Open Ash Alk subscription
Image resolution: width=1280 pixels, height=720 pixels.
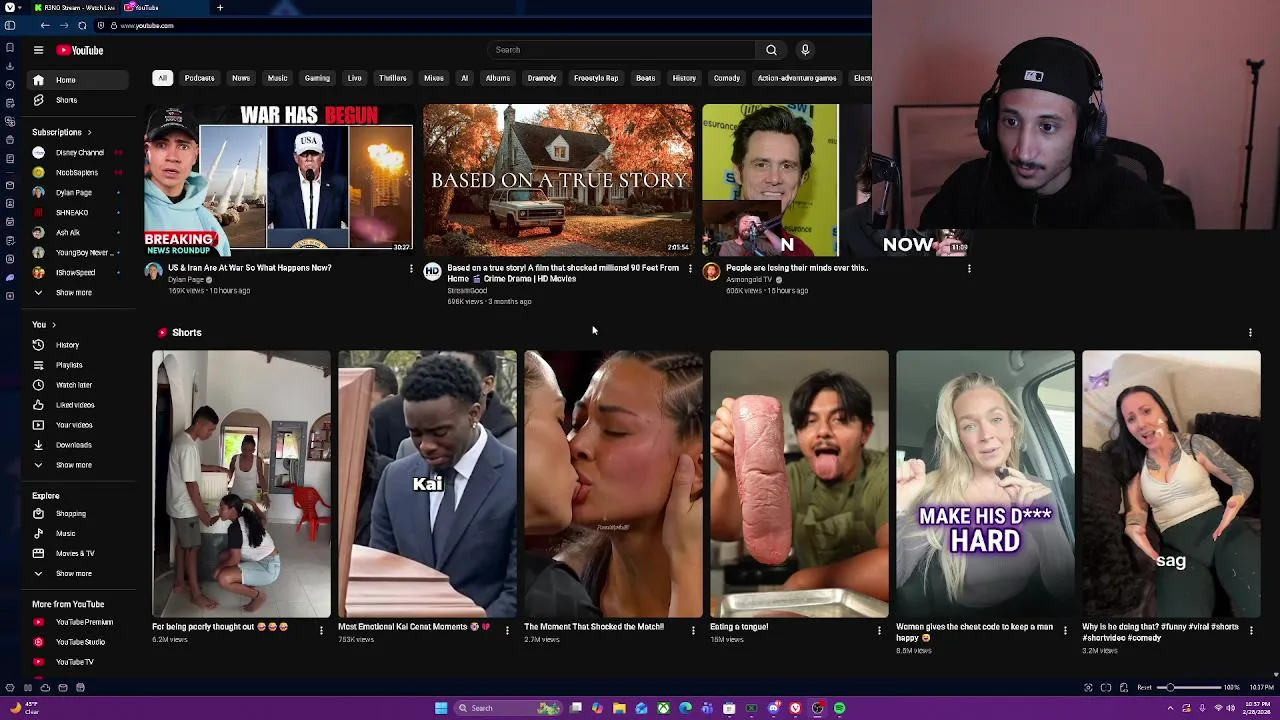click(x=78, y=232)
